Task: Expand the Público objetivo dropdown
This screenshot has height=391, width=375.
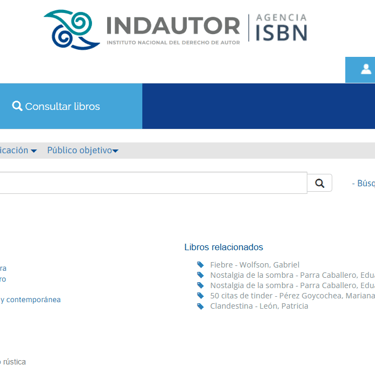Action: (x=83, y=150)
